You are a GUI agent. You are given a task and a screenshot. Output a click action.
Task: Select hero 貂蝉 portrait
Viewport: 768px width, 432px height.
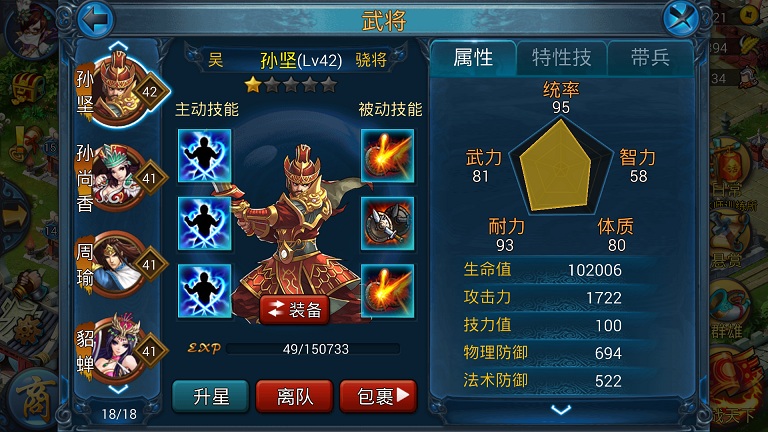pyautogui.click(x=121, y=350)
